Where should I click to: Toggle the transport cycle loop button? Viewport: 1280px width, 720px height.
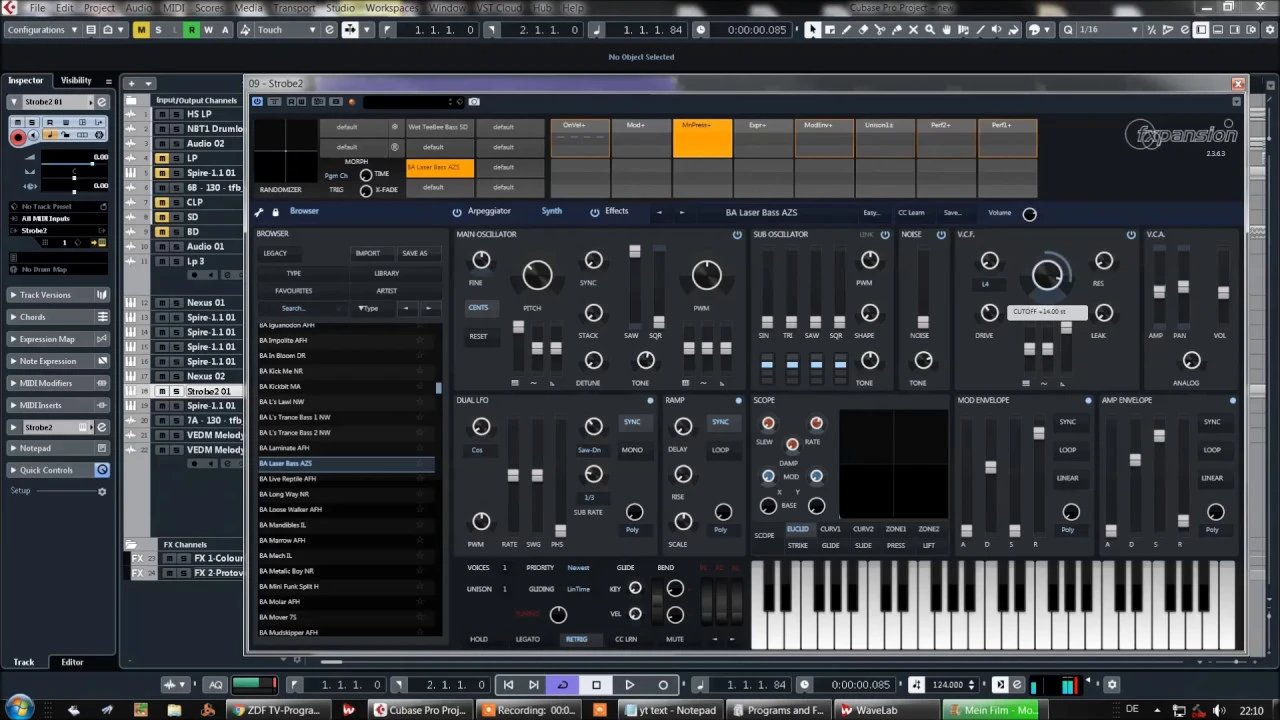point(562,685)
